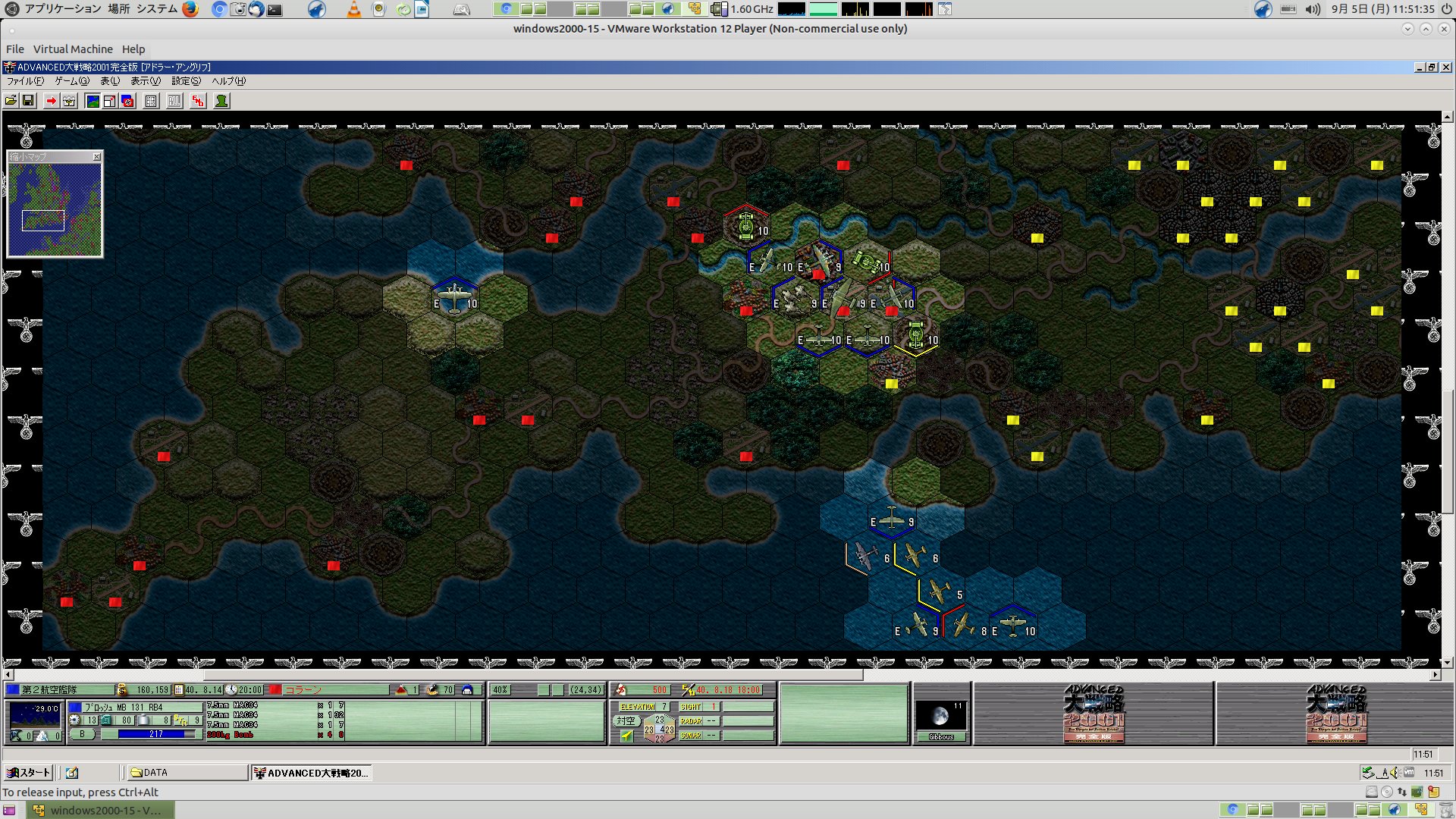Click the vertical map scrollbar
The width and height of the screenshot is (1456, 819).
pos(1448,390)
